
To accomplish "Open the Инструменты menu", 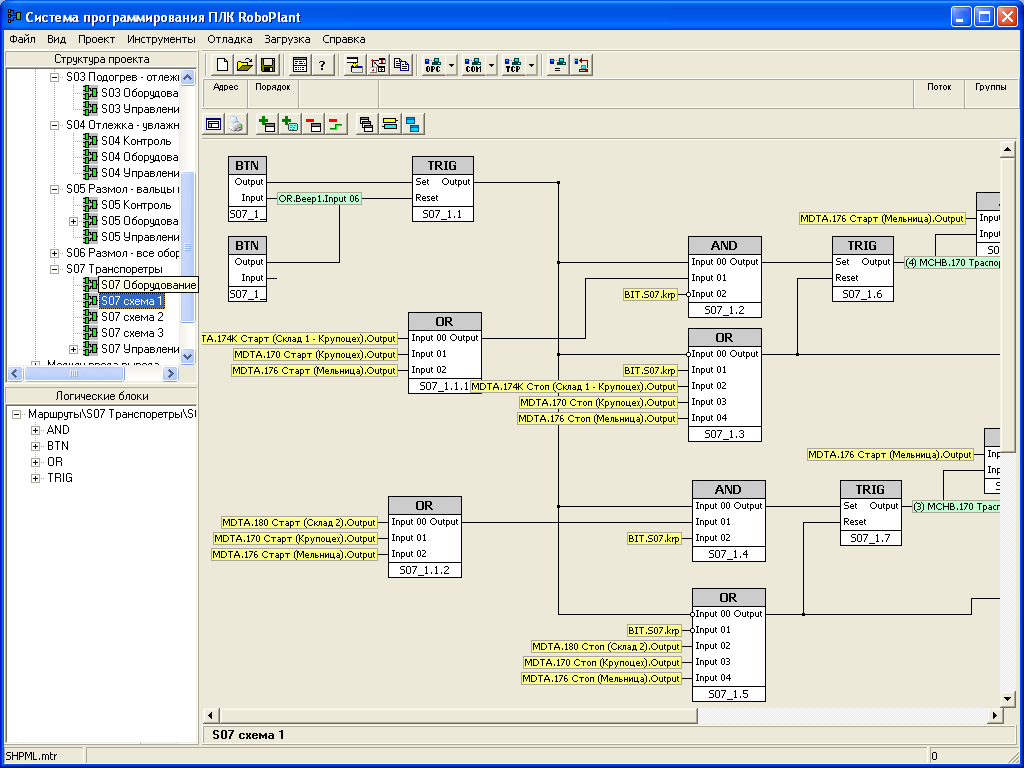I will [161, 39].
